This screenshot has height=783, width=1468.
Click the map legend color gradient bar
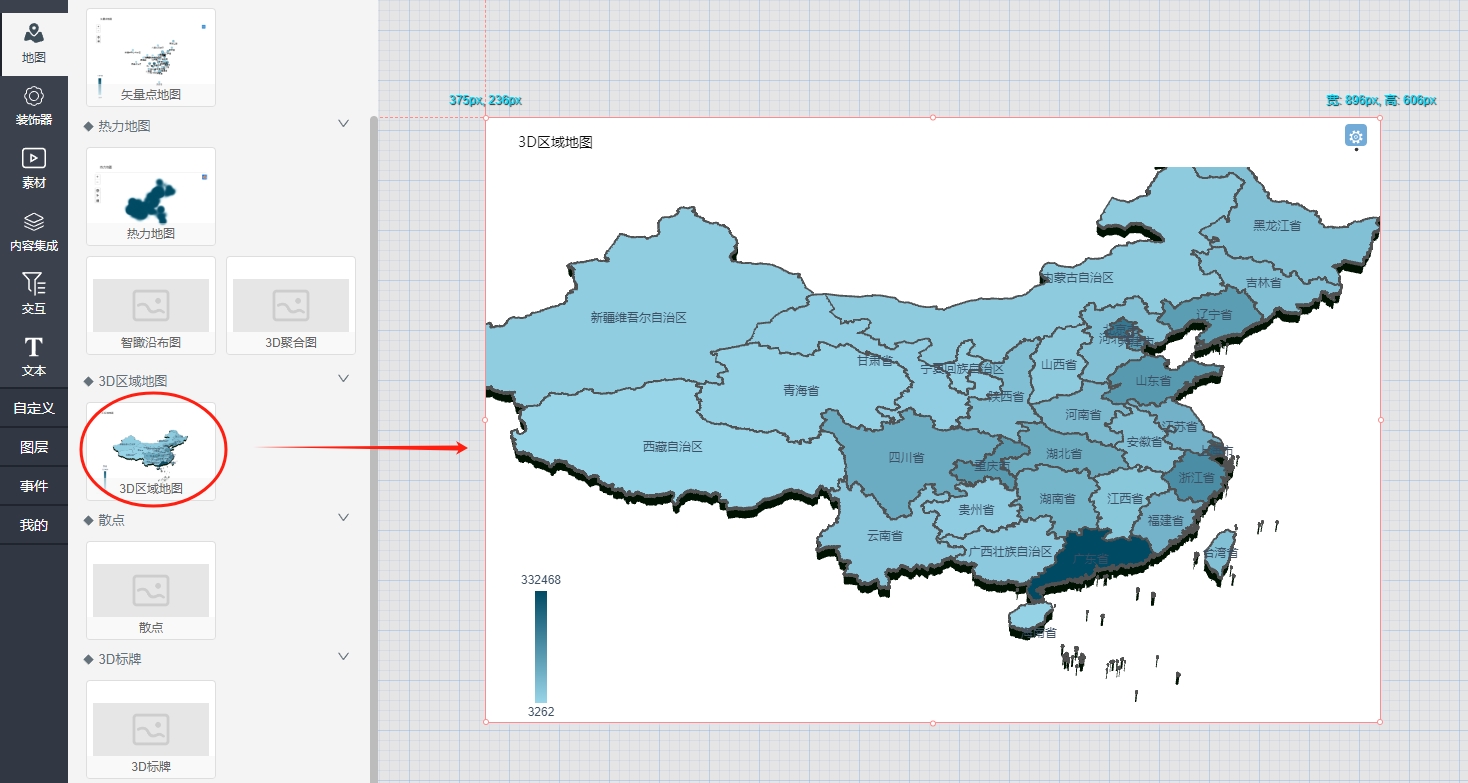[541, 646]
